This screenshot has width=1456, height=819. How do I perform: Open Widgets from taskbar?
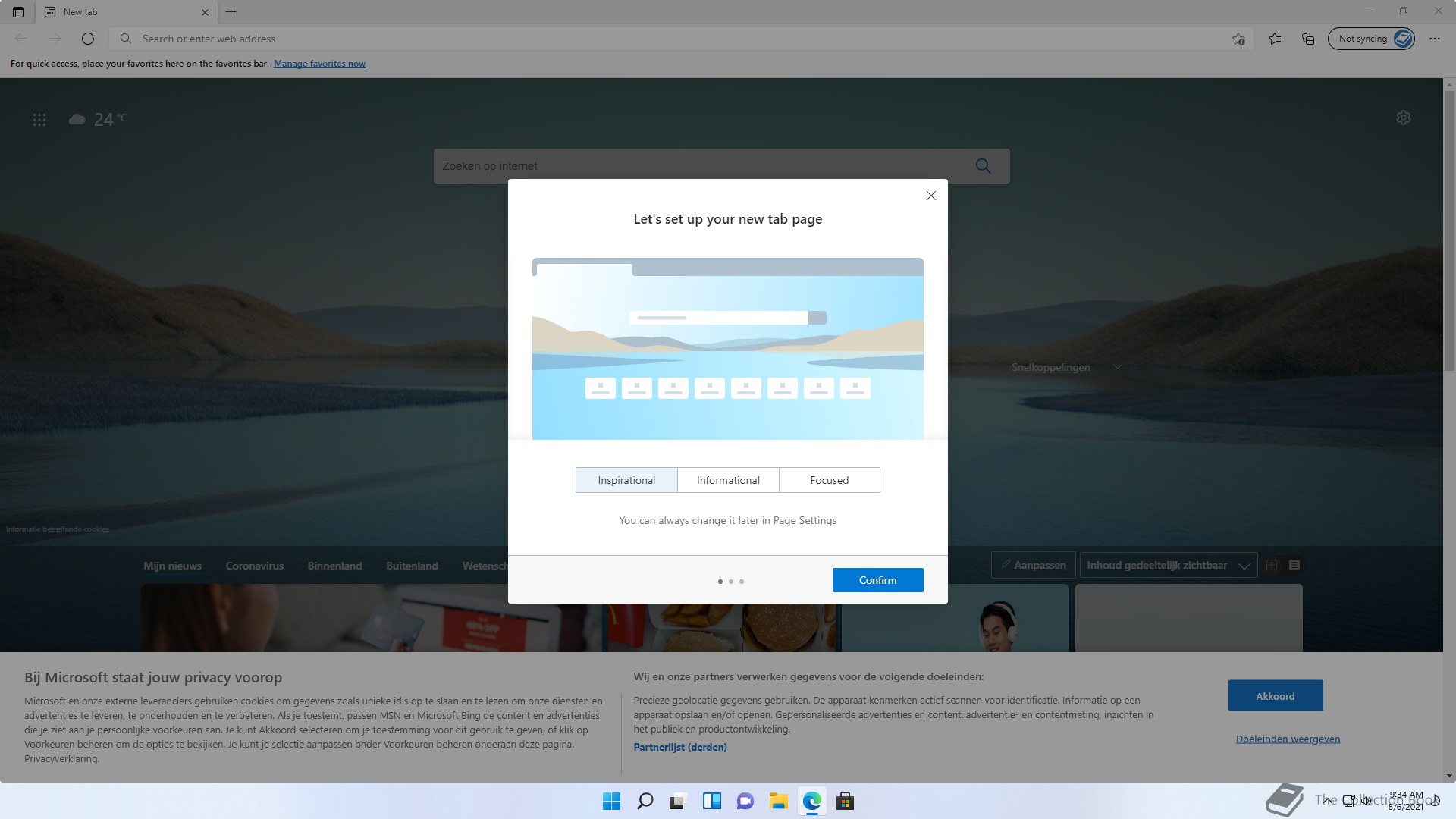(x=712, y=801)
